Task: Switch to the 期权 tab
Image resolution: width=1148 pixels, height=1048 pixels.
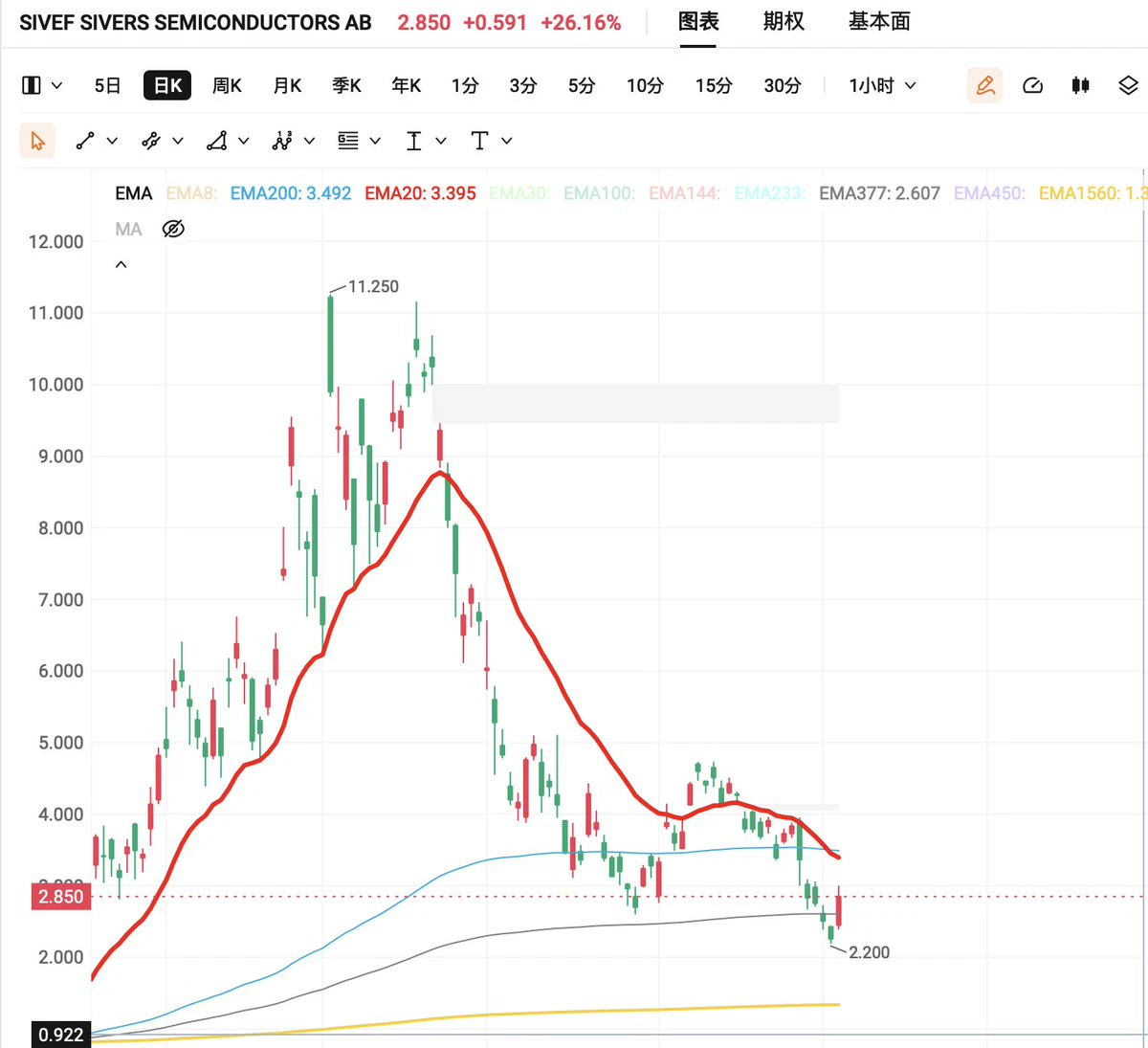Action: [784, 21]
